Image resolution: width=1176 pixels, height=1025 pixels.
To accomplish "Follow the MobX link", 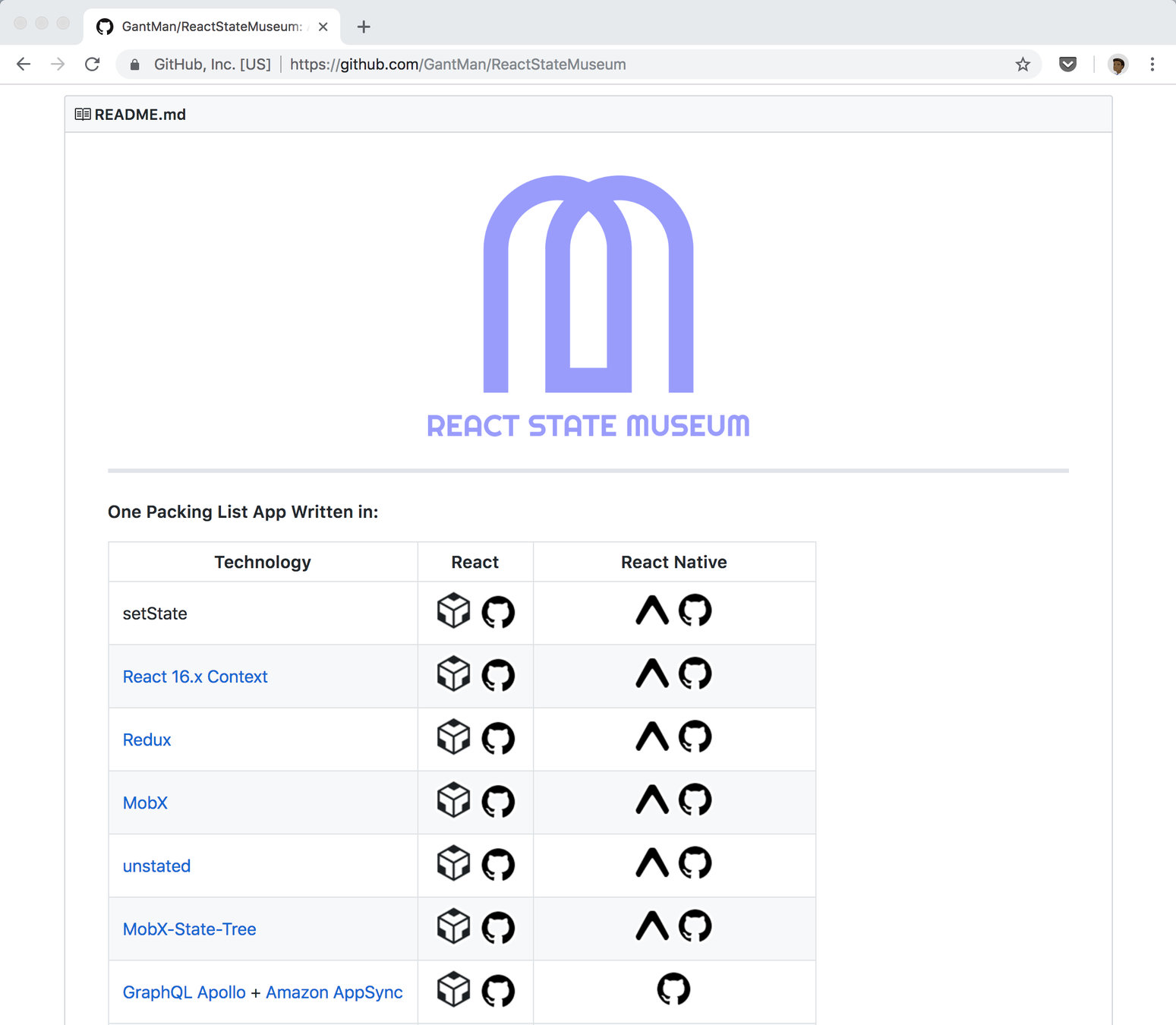I will (145, 803).
